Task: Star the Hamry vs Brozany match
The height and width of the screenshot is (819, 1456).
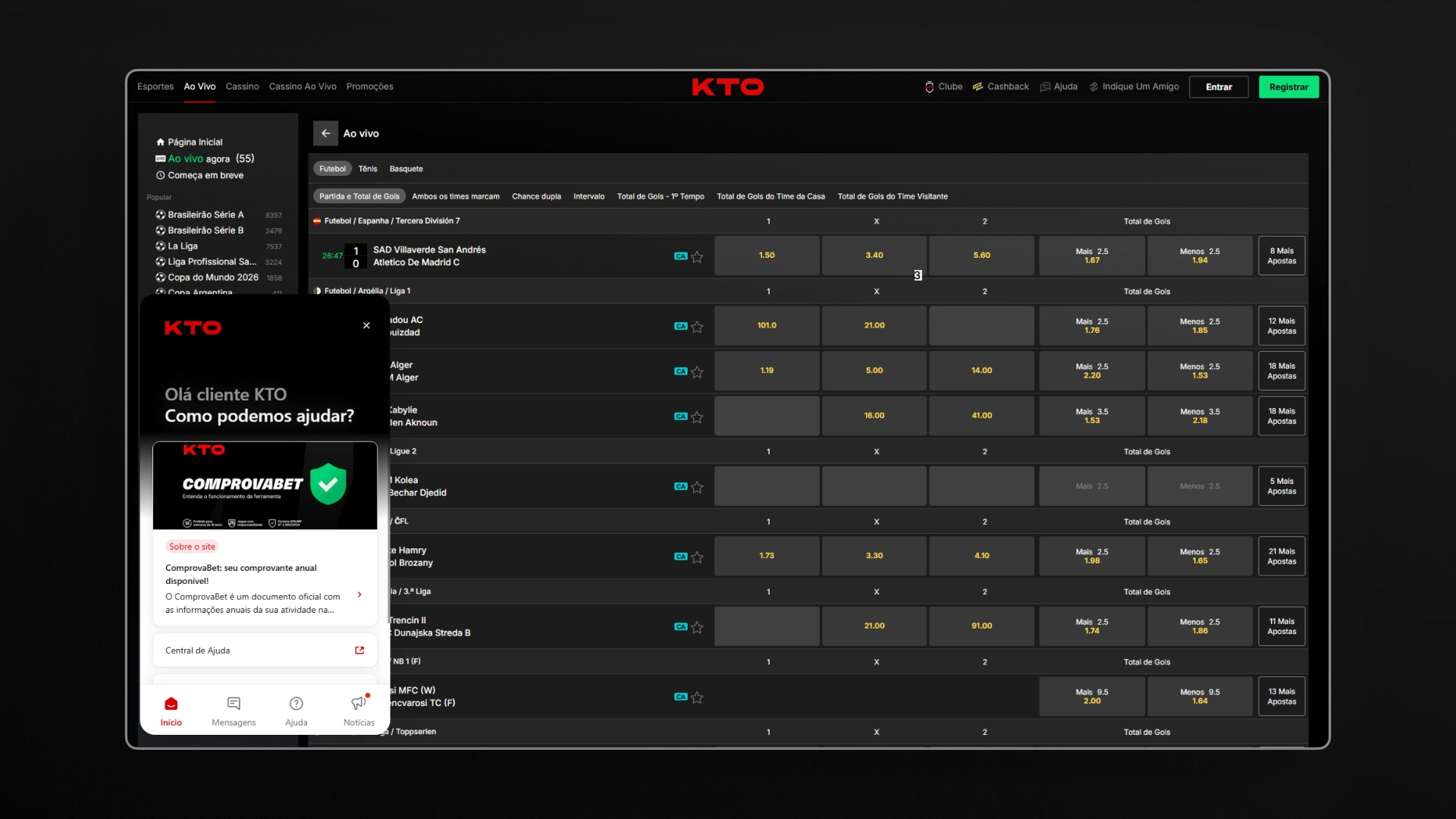Action: pyautogui.click(x=697, y=557)
